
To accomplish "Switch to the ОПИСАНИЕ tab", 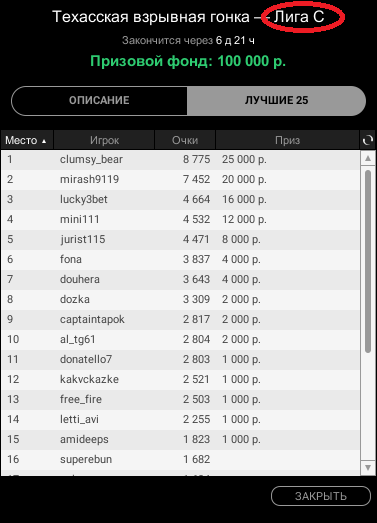I will (99, 100).
